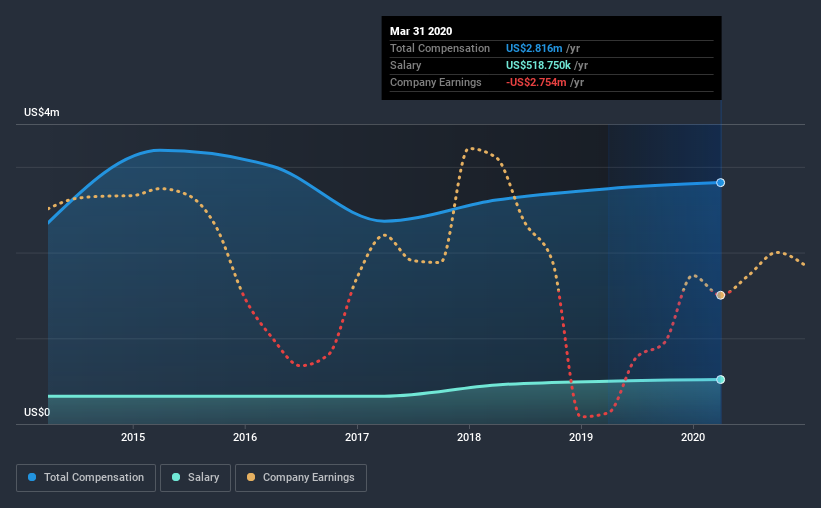Click the 2018 x-axis label
The image size is (821, 508).
click(469, 437)
